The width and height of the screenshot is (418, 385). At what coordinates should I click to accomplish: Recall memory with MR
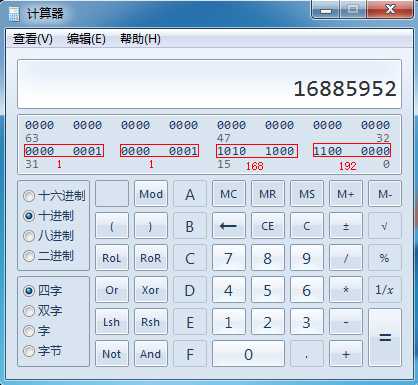tap(268, 194)
